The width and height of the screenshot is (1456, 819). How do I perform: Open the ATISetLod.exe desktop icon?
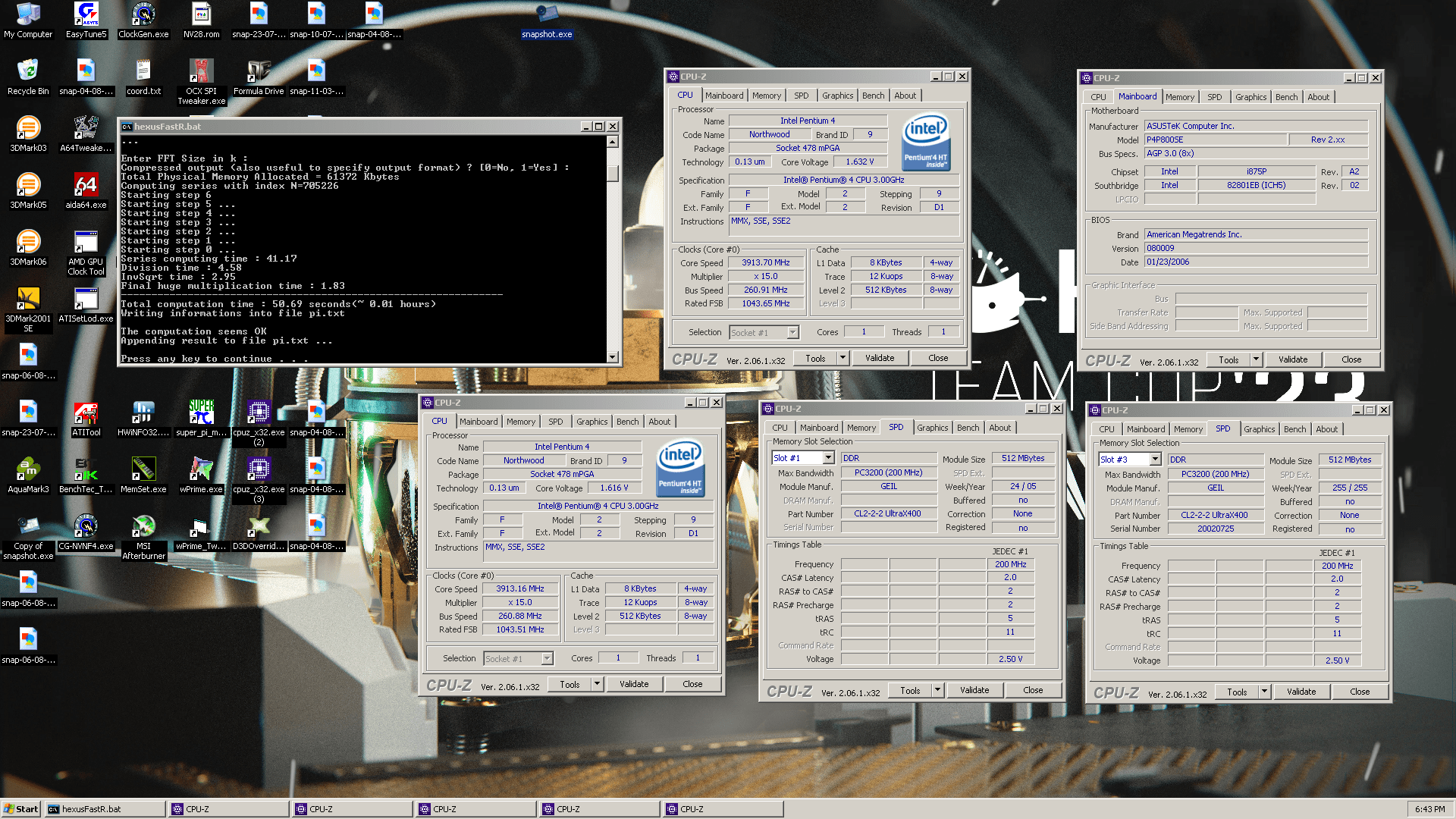pyautogui.click(x=86, y=305)
